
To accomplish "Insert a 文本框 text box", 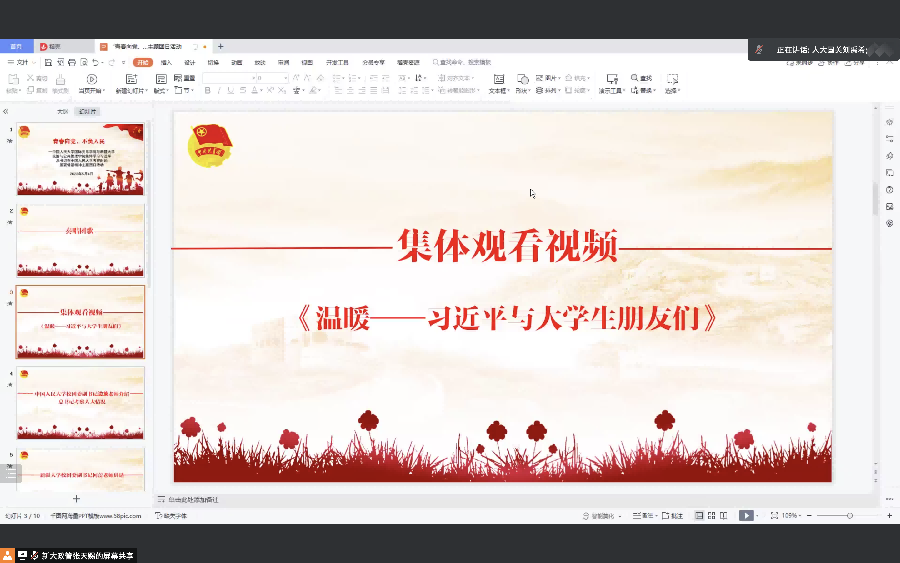I will tap(497, 78).
